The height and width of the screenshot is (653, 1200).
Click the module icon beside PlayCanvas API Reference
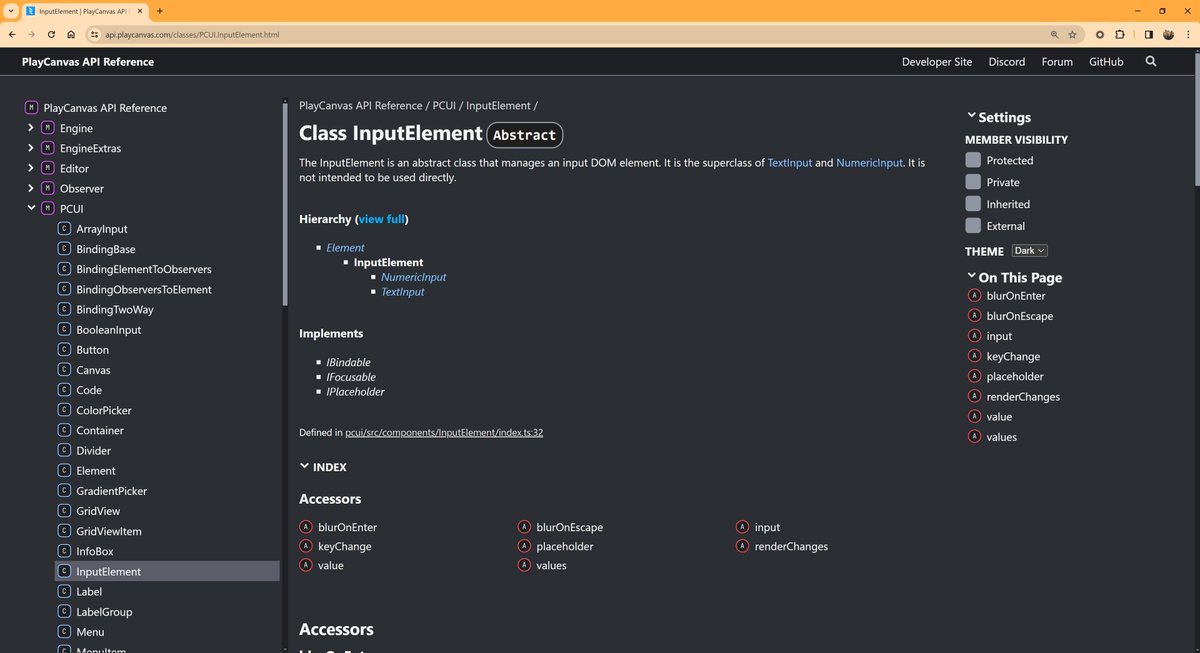point(32,107)
